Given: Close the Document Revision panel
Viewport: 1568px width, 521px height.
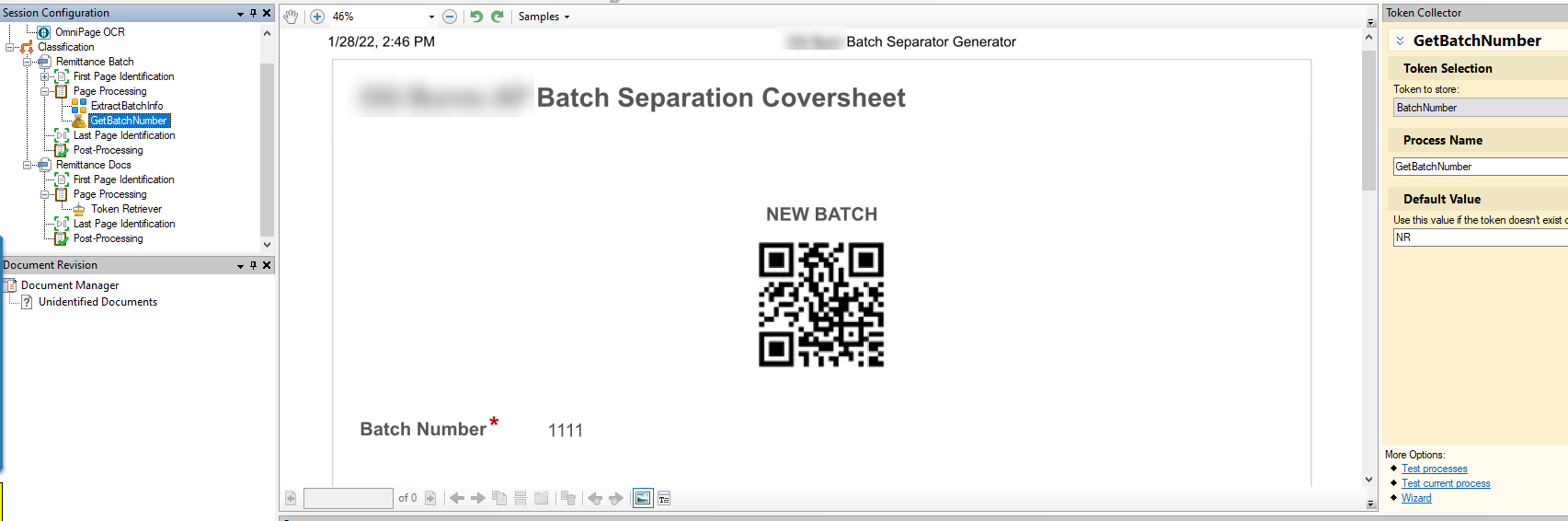Looking at the screenshot, I should [x=267, y=265].
